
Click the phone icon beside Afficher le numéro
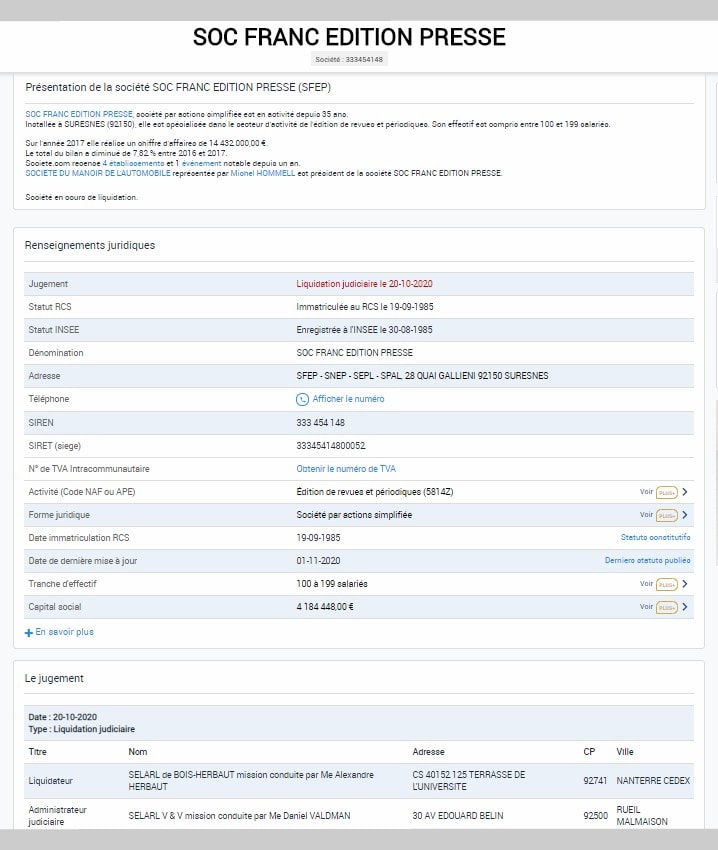[303, 399]
